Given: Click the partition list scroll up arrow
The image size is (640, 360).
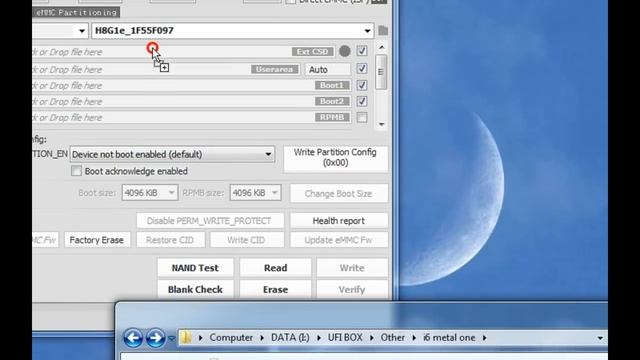Looking at the screenshot, I should click(381, 48).
